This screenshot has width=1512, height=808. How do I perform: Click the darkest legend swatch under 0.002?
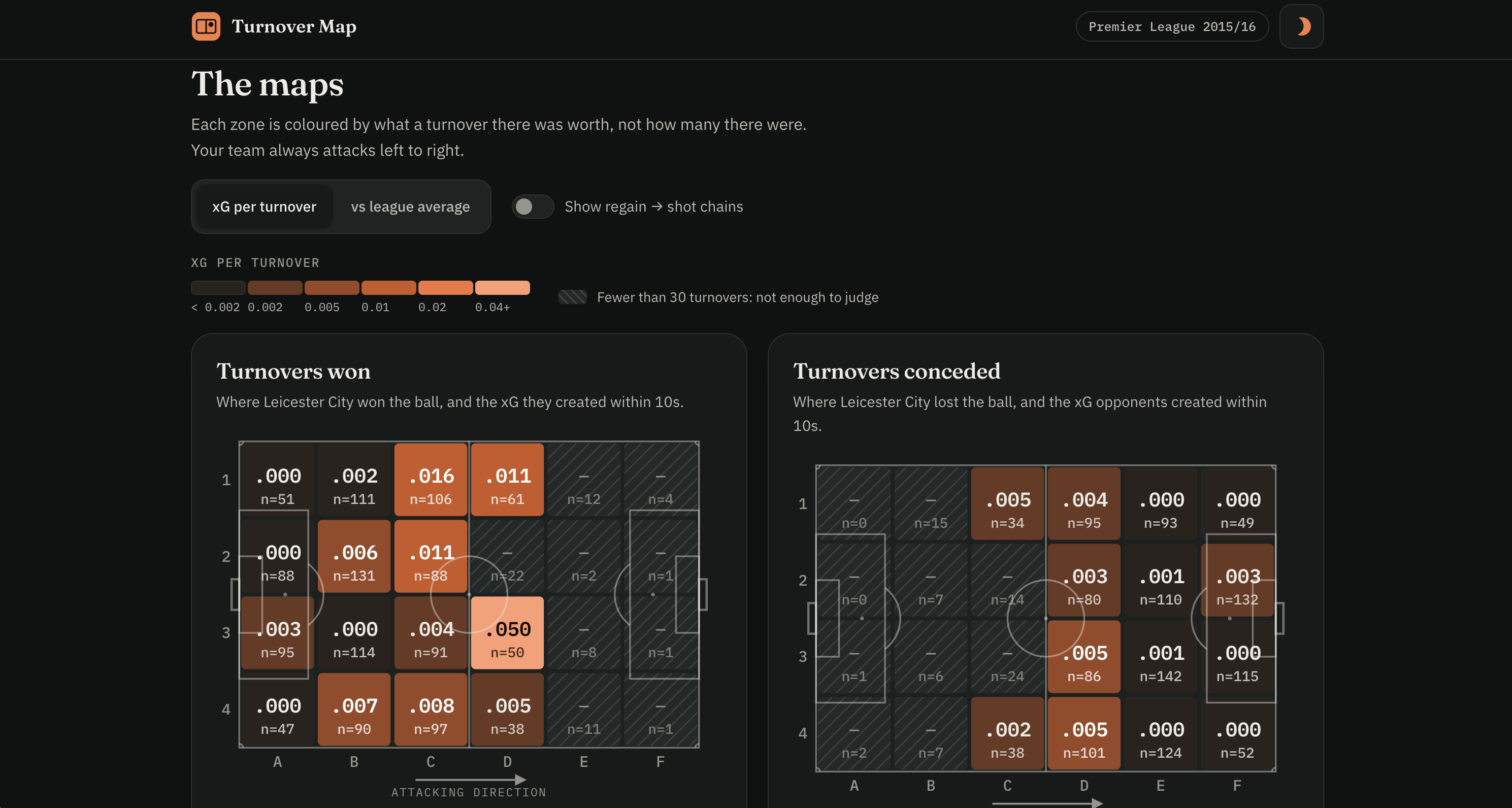pos(218,288)
